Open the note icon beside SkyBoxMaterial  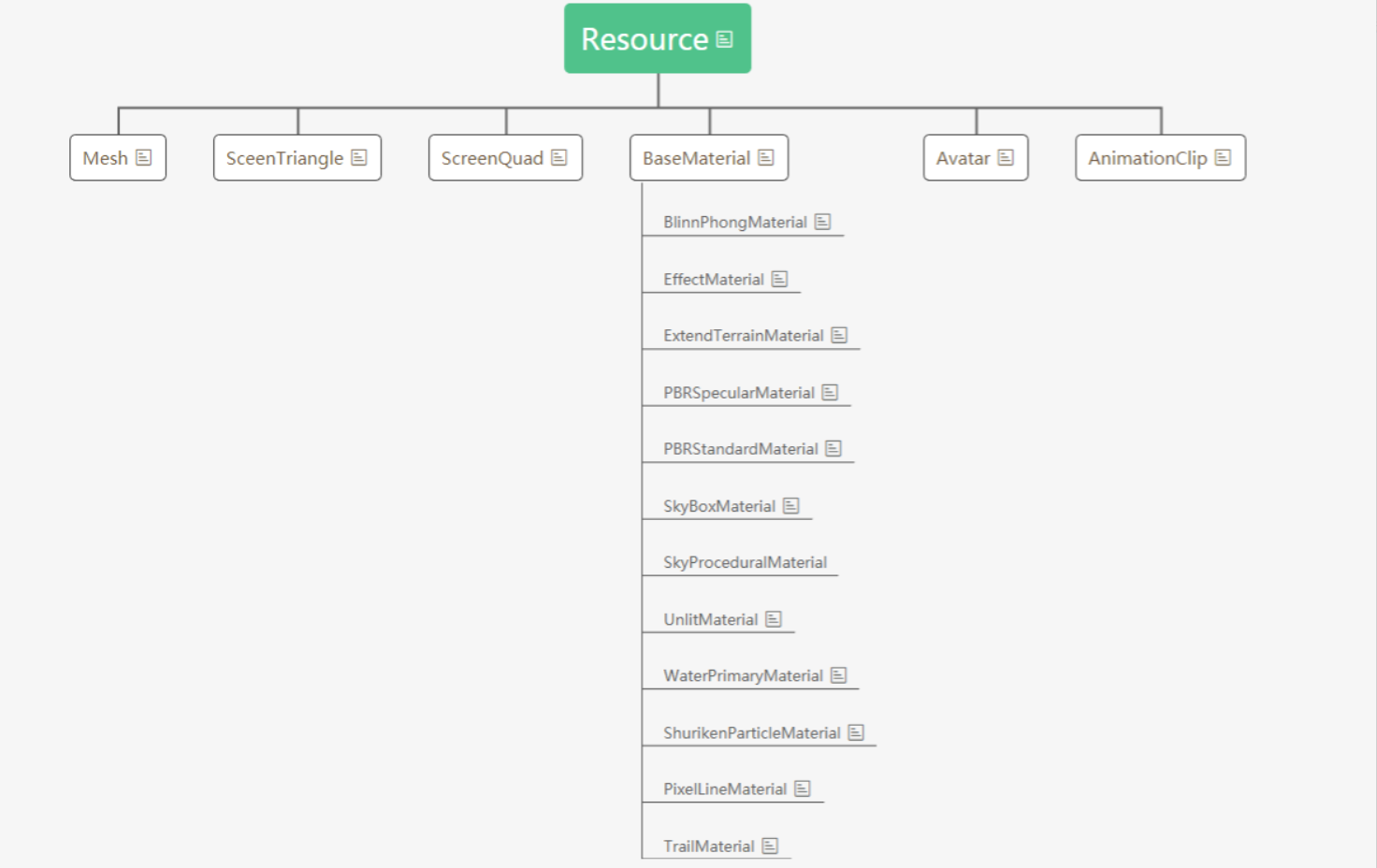click(x=790, y=505)
